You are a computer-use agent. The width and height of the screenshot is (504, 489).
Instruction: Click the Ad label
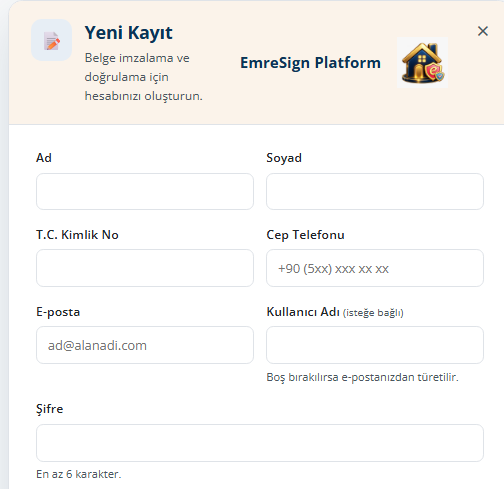pyautogui.click(x=44, y=158)
